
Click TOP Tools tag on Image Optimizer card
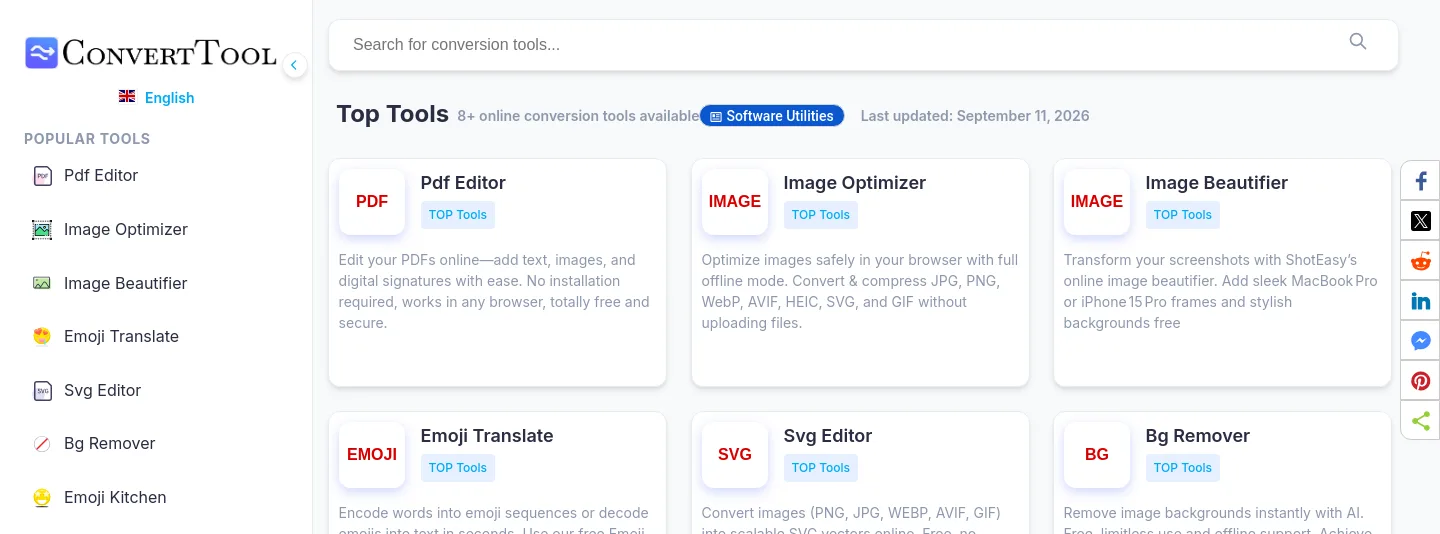[821, 215]
